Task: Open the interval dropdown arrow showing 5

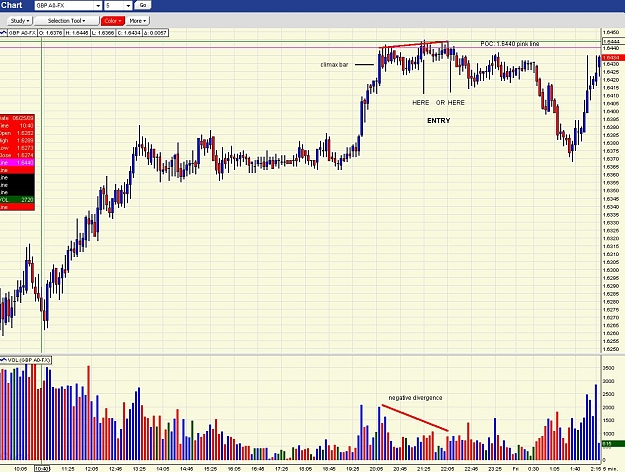Action: 128,6
